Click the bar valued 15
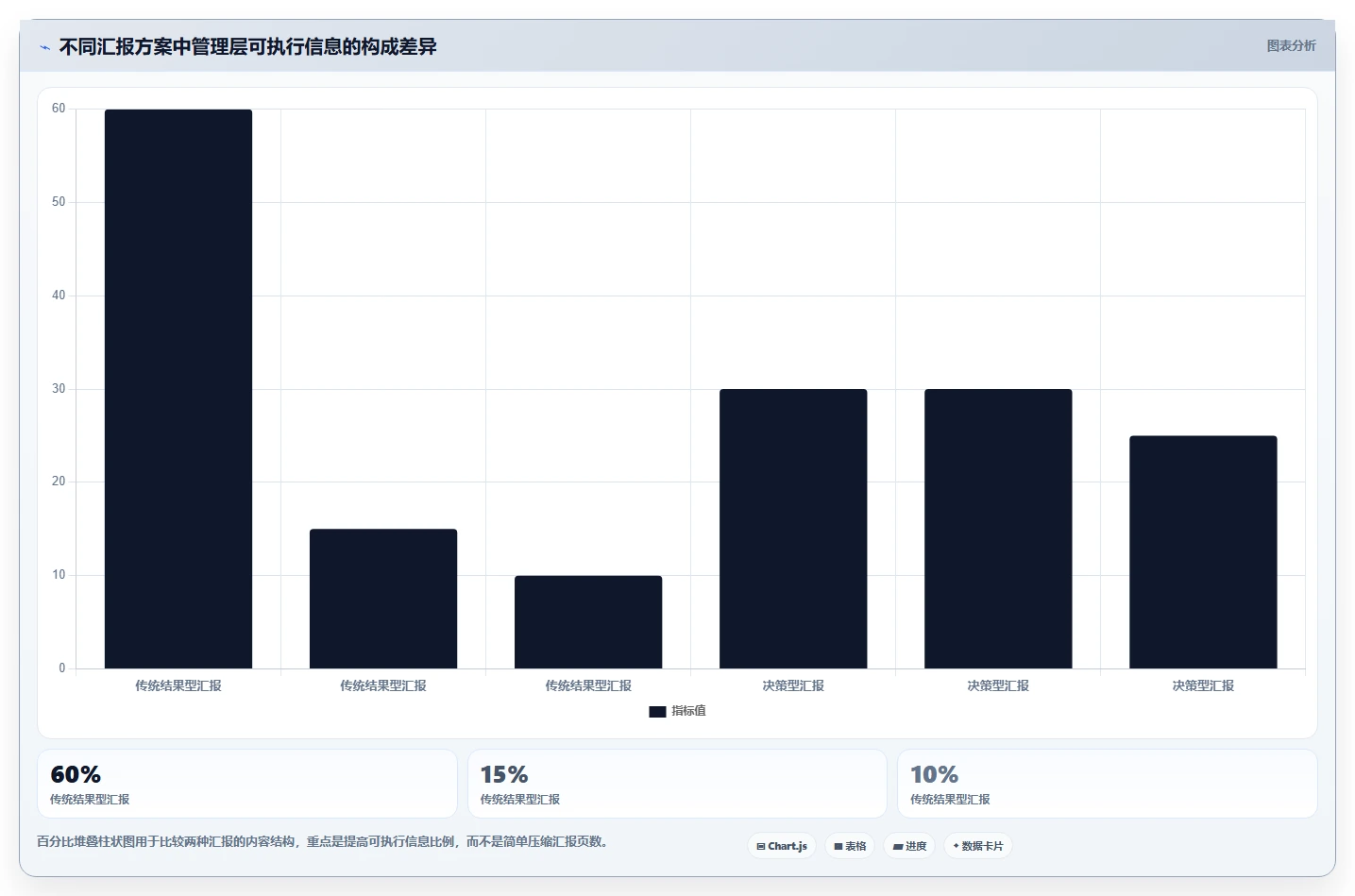 coord(383,599)
